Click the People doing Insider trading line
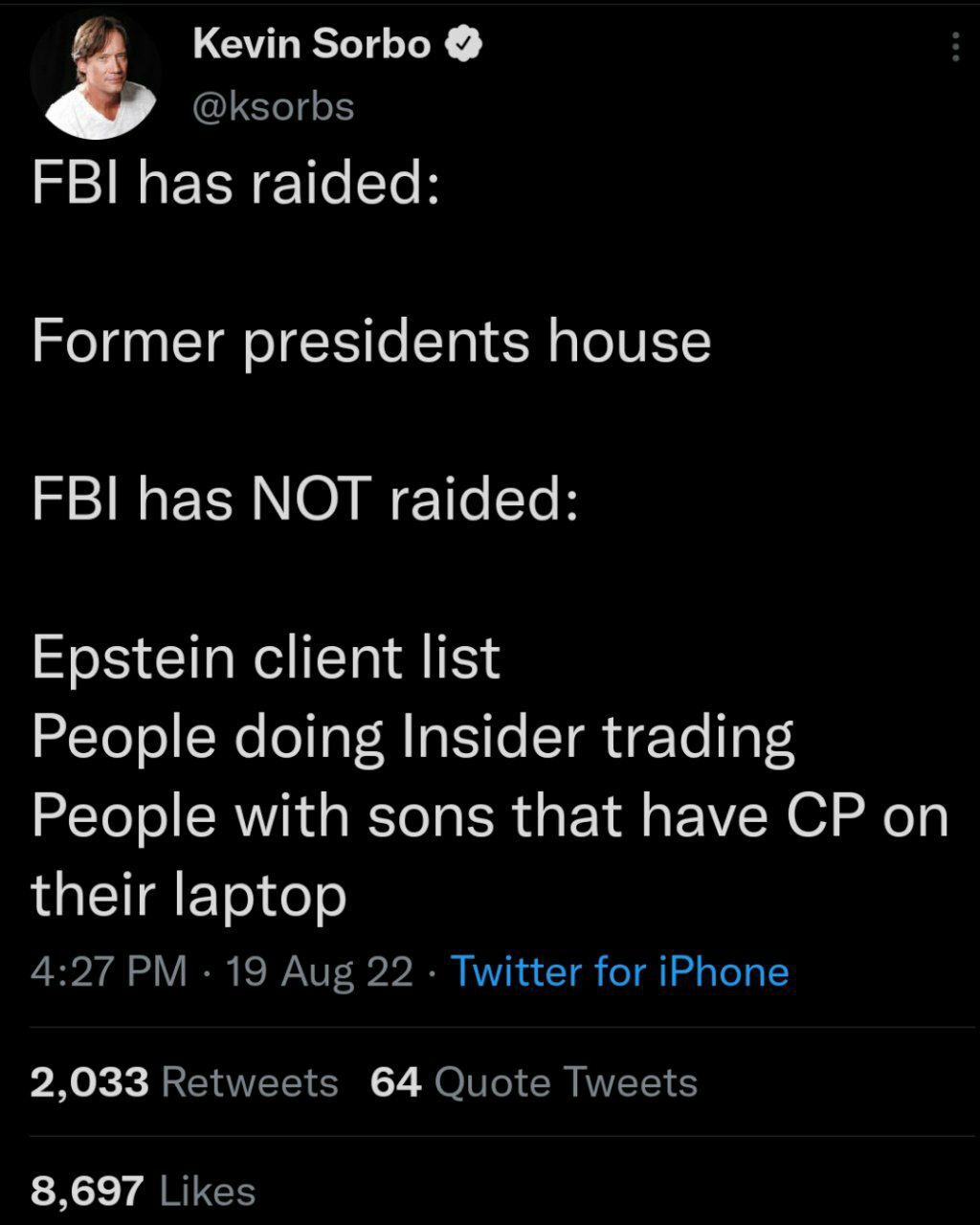 pos(413,737)
